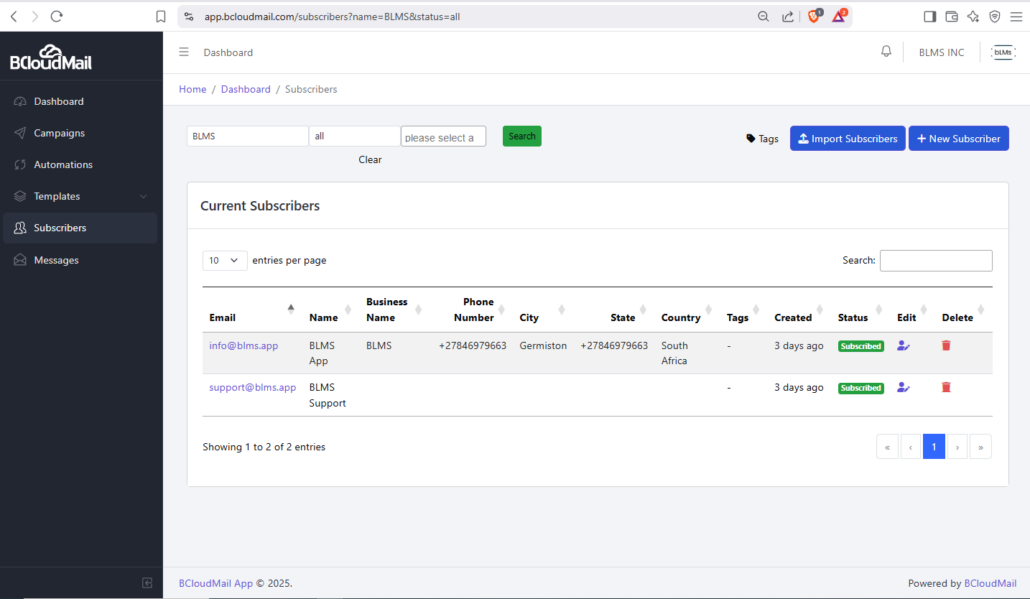Sort table by Created column
Viewport: 1030px width, 599px height.
point(799,309)
